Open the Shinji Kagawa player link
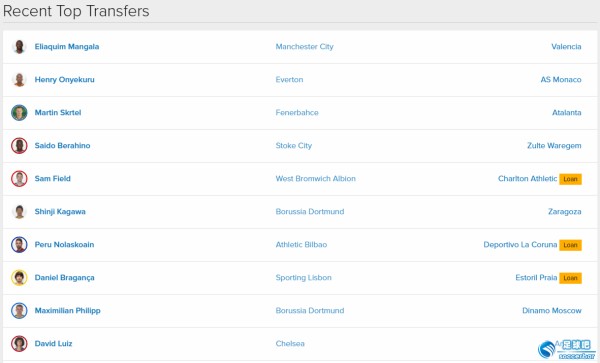The height and width of the screenshot is (363, 600). point(60,212)
